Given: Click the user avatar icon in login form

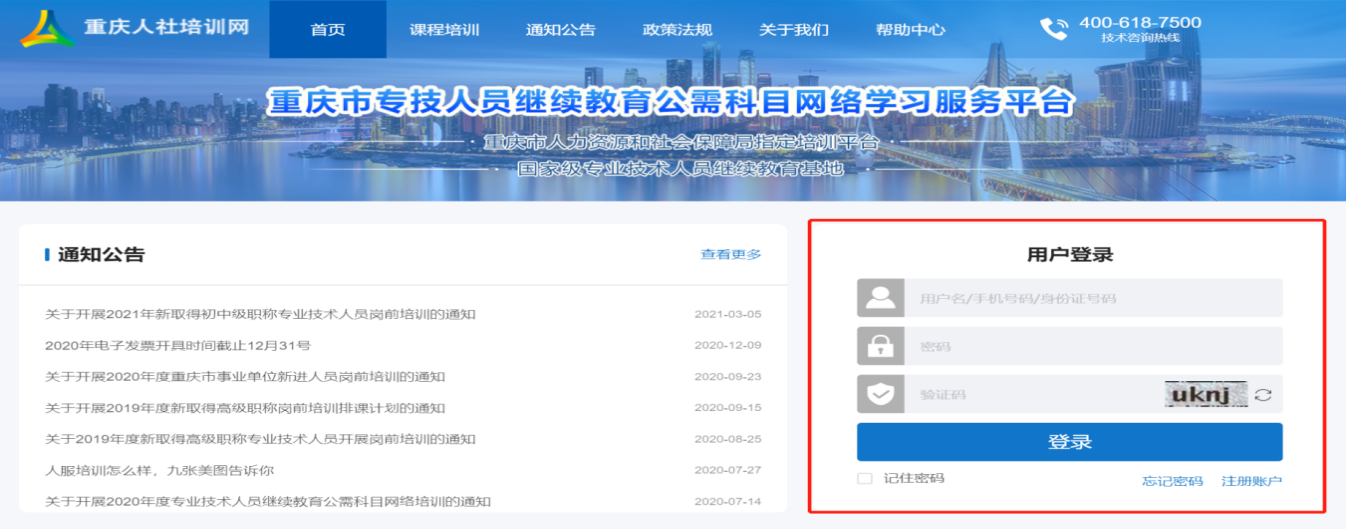Looking at the screenshot, I should pos(881,298).
